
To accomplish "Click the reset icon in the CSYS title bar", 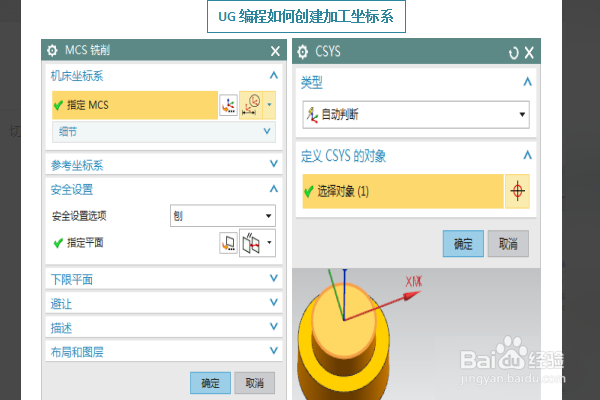I will click(514, 53).
